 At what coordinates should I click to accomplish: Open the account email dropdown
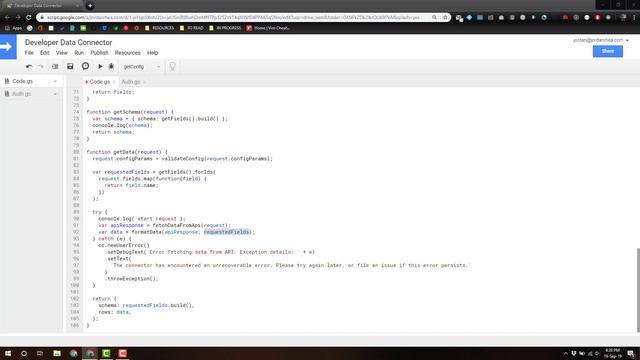600,40
